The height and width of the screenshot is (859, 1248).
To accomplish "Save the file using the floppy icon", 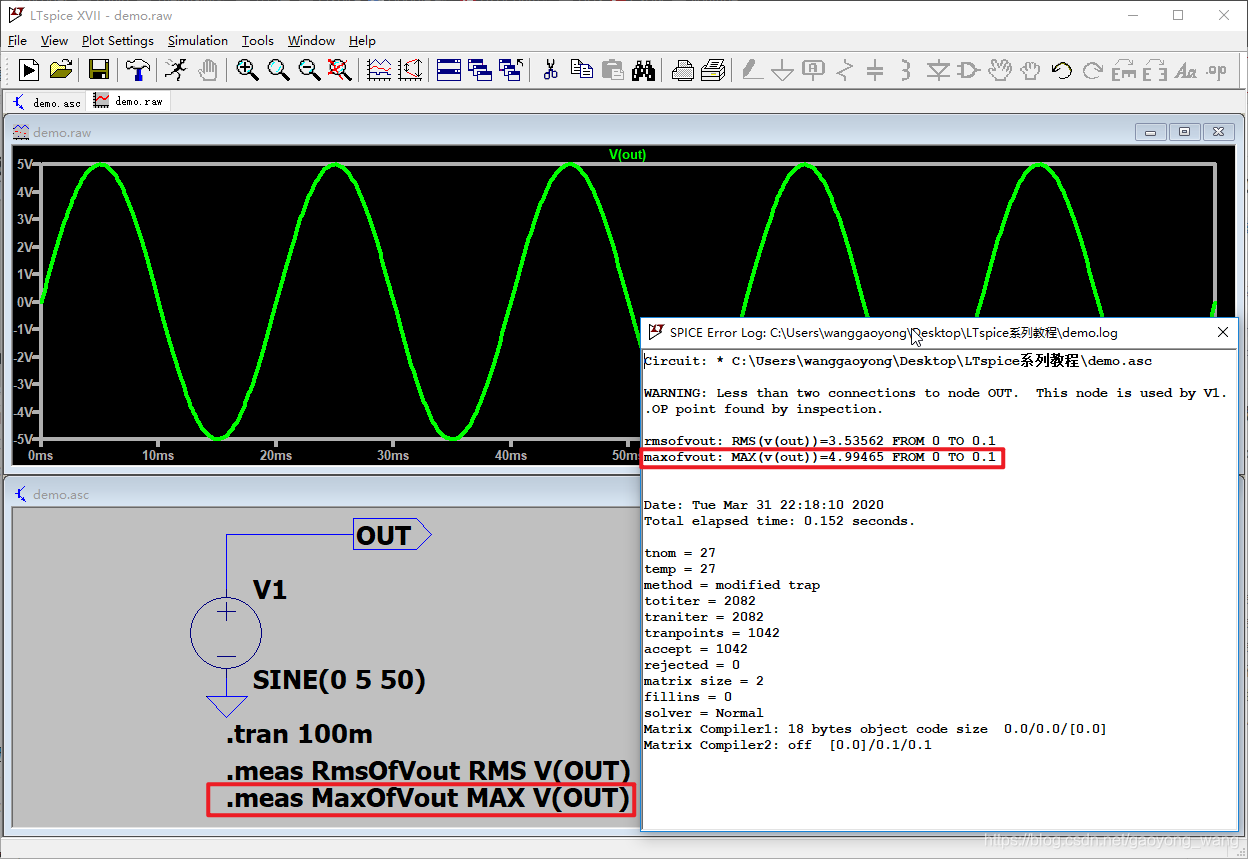I will click(98, 70).
